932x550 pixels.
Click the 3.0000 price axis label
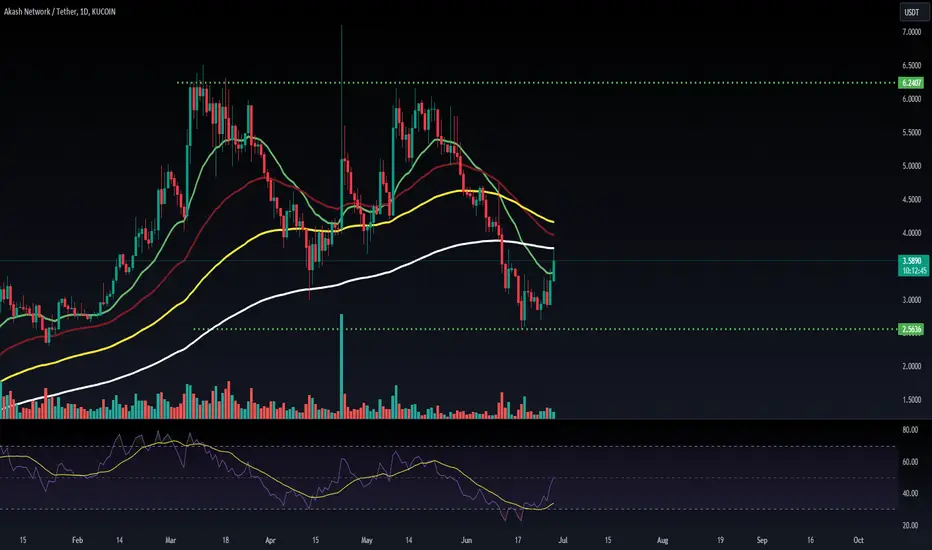coord(911,300)
